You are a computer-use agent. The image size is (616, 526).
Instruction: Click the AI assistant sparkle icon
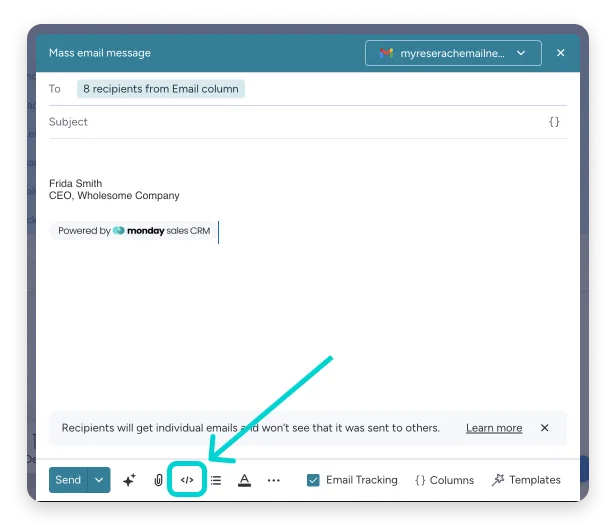click(x=129, y=480)
